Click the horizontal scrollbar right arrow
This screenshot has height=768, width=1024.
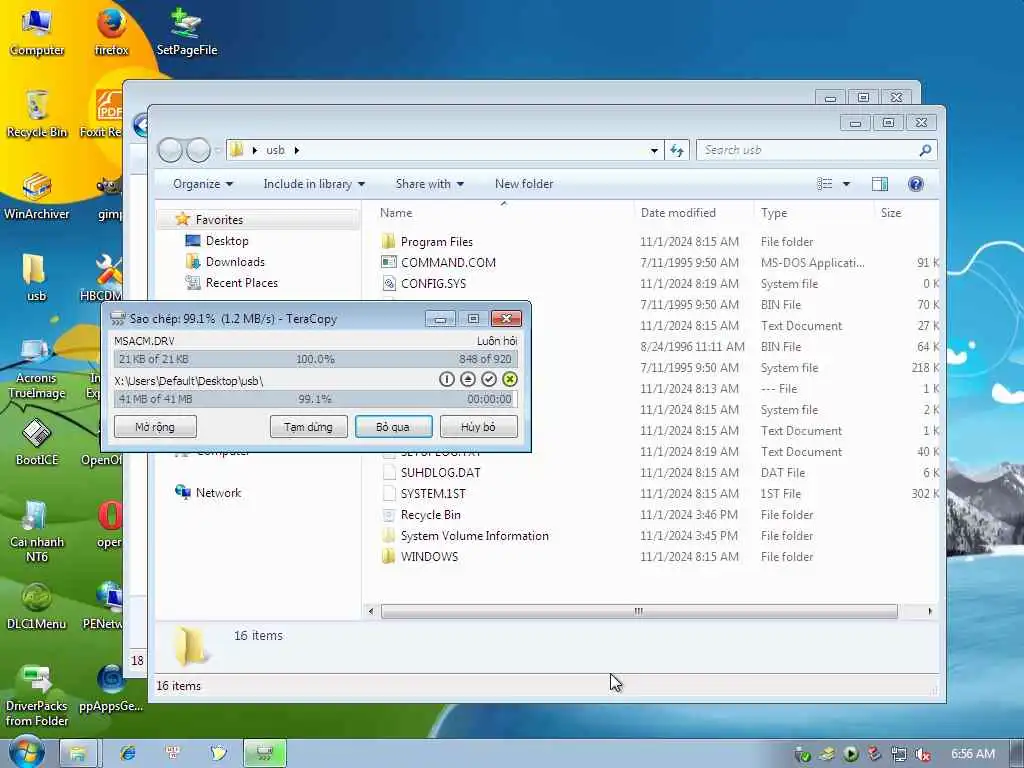click(930, 611)
